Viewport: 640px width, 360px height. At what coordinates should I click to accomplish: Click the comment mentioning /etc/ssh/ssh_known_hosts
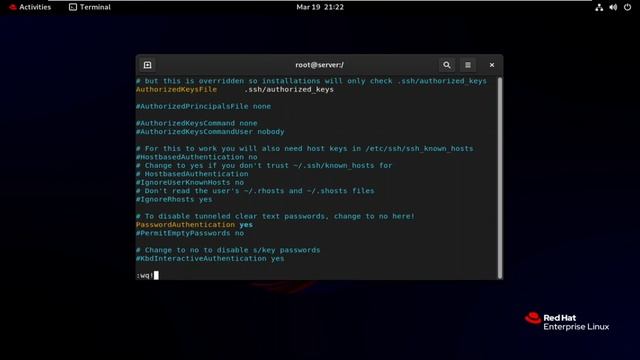(304, 148)
